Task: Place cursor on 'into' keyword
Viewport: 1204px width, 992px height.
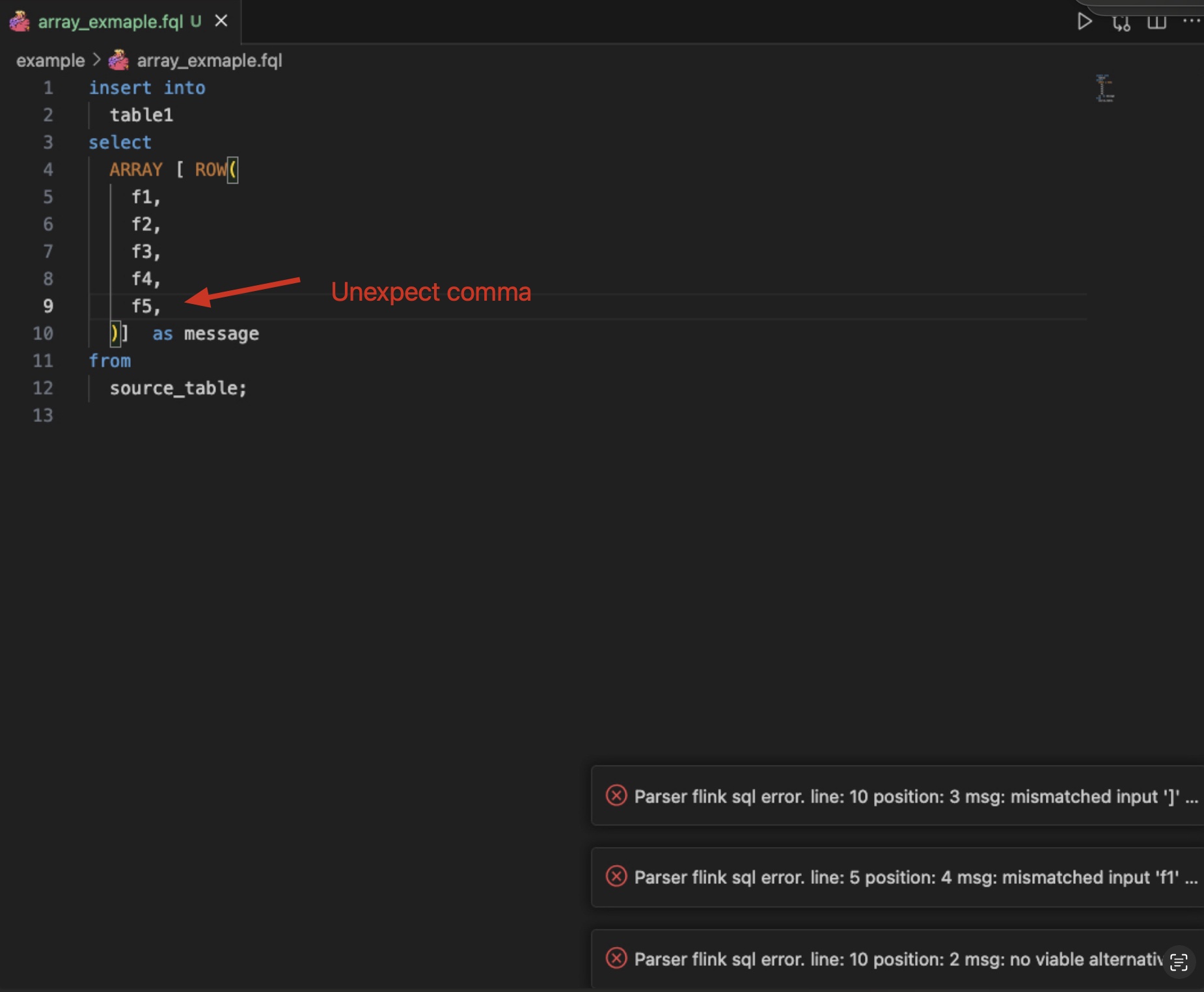Action: click(184, 88)
